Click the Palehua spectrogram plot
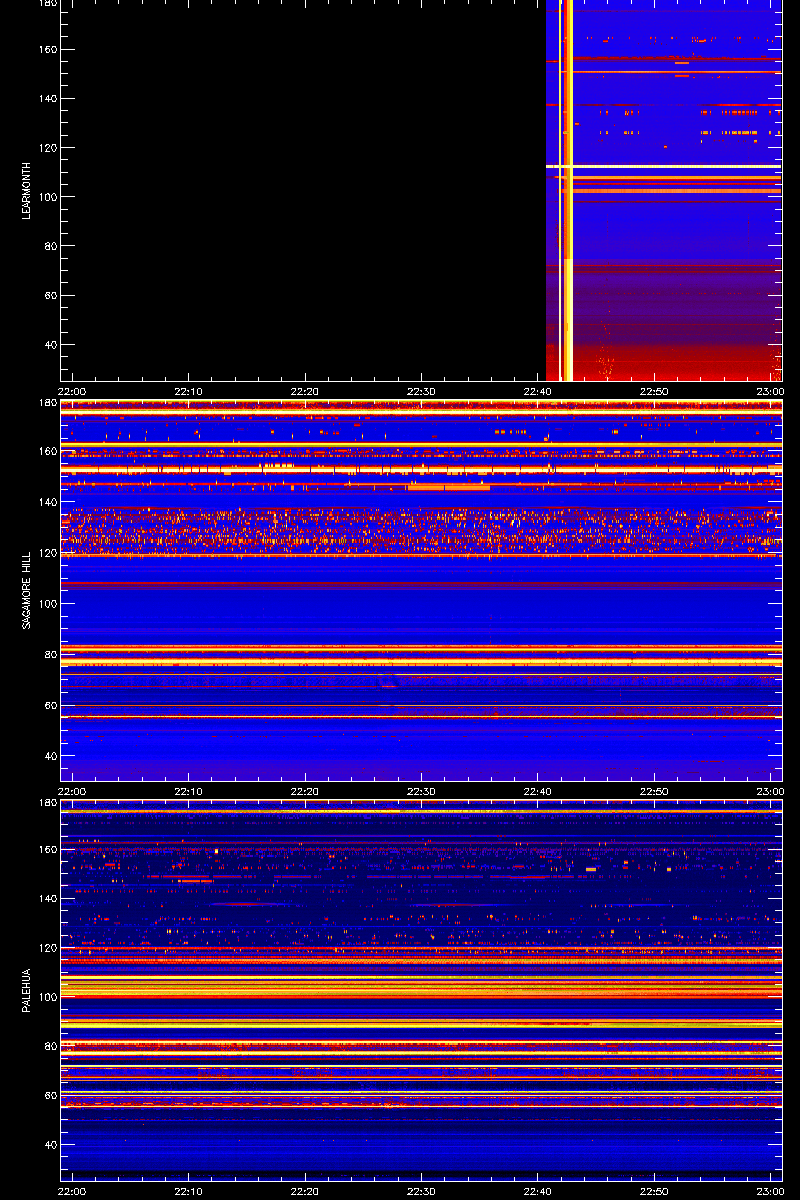The image size is (800, 1200). [x=421, y=990]
